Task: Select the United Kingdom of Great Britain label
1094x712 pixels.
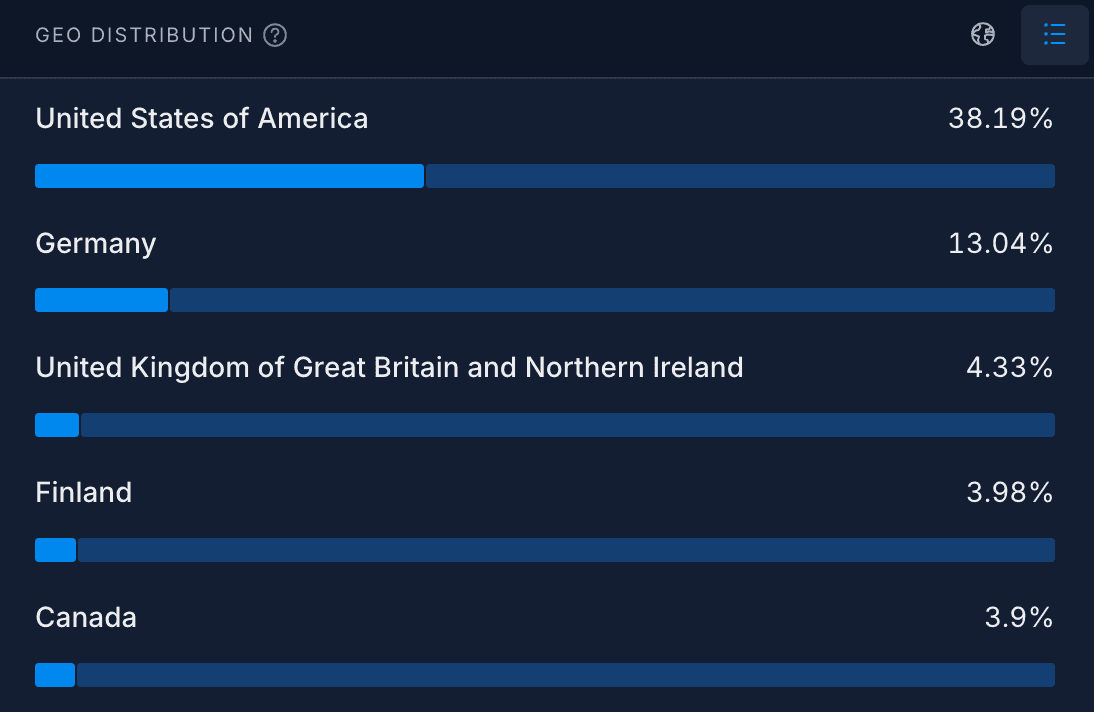Action: point(389,368)
